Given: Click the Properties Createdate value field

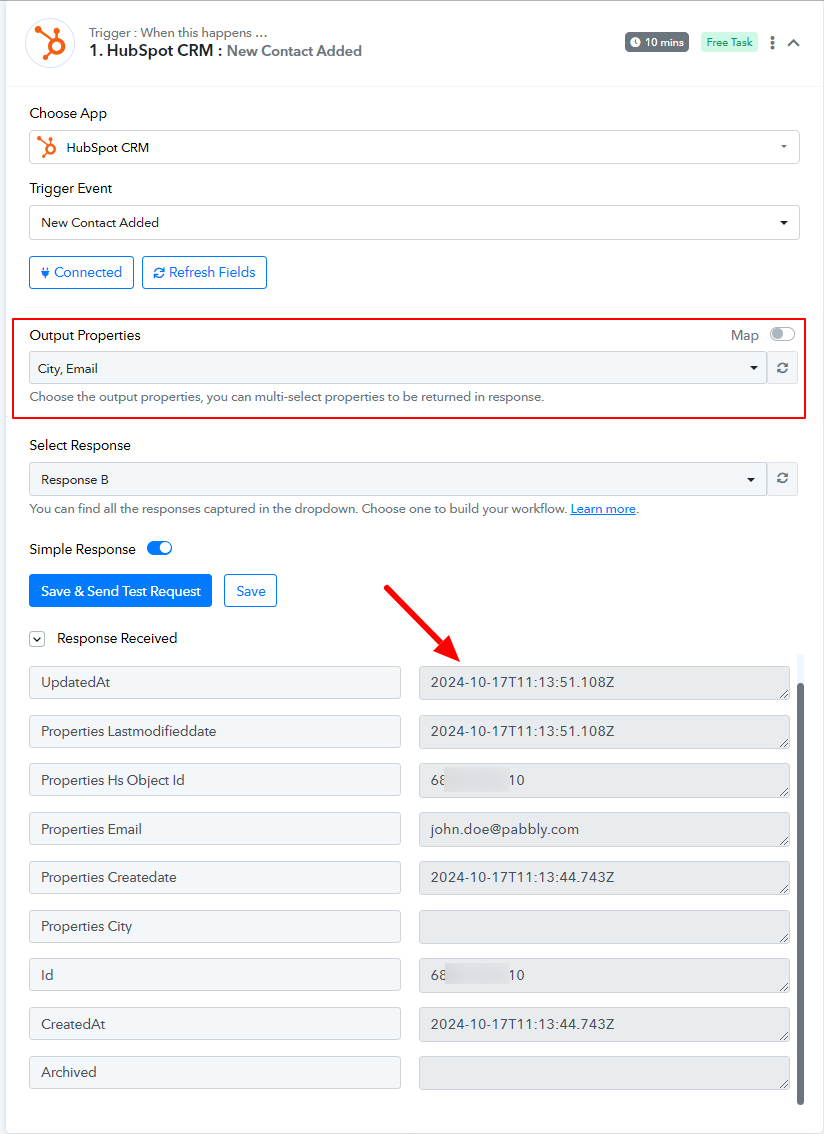Looking at the screenshot, I should pyautogui.click(x=604, y=878).
